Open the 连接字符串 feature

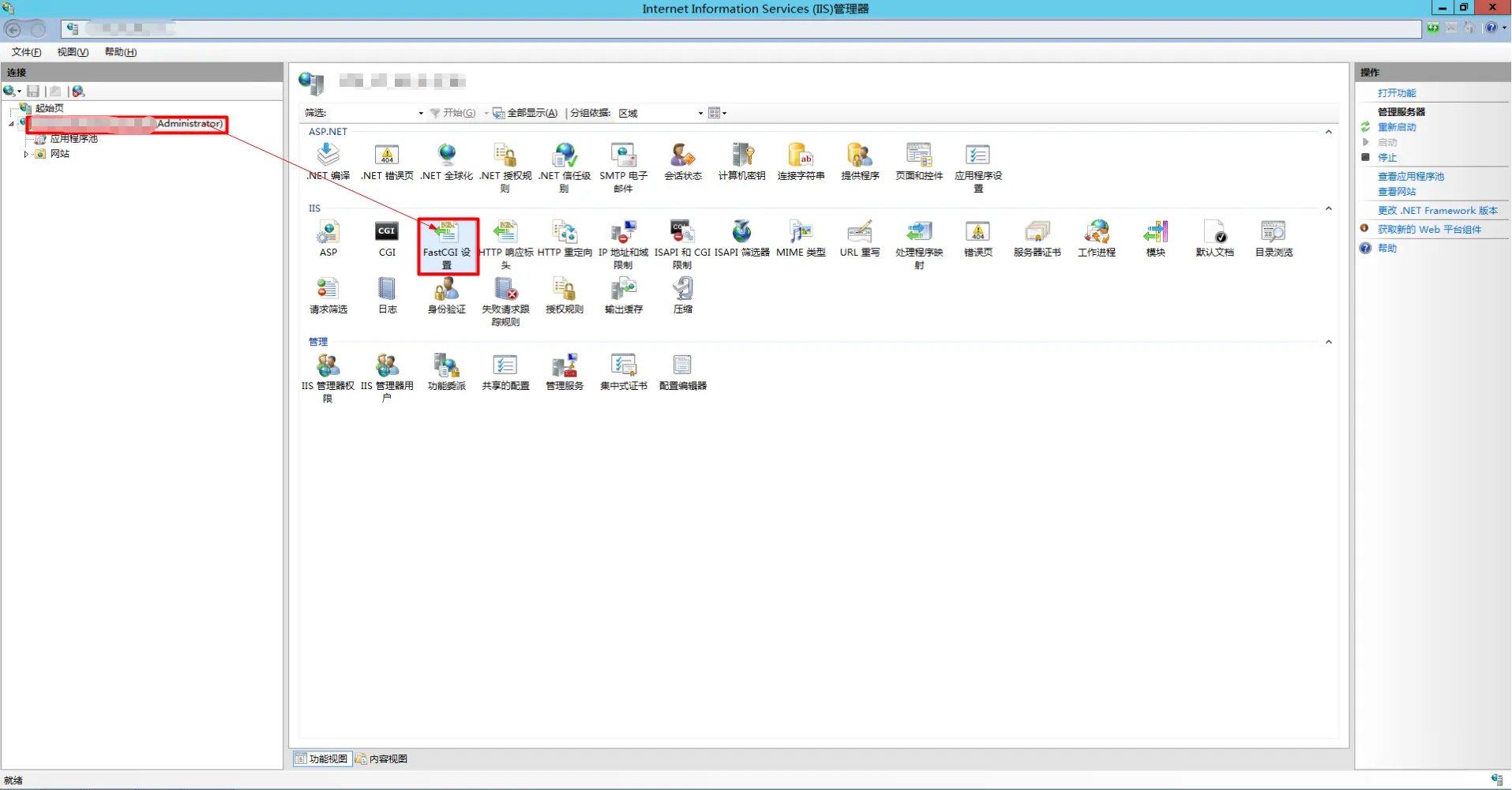tap(801, 162)
